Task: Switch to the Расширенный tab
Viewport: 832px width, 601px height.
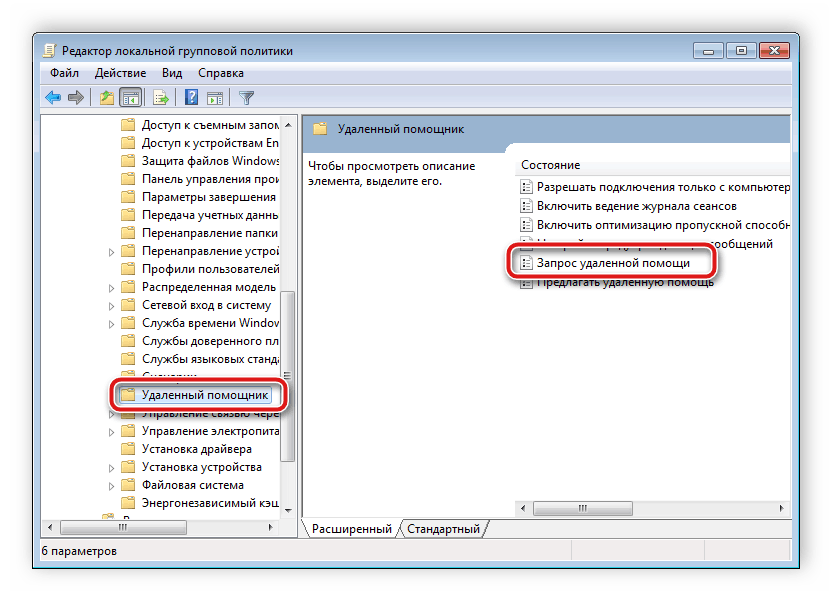Action: click(353, 529)
